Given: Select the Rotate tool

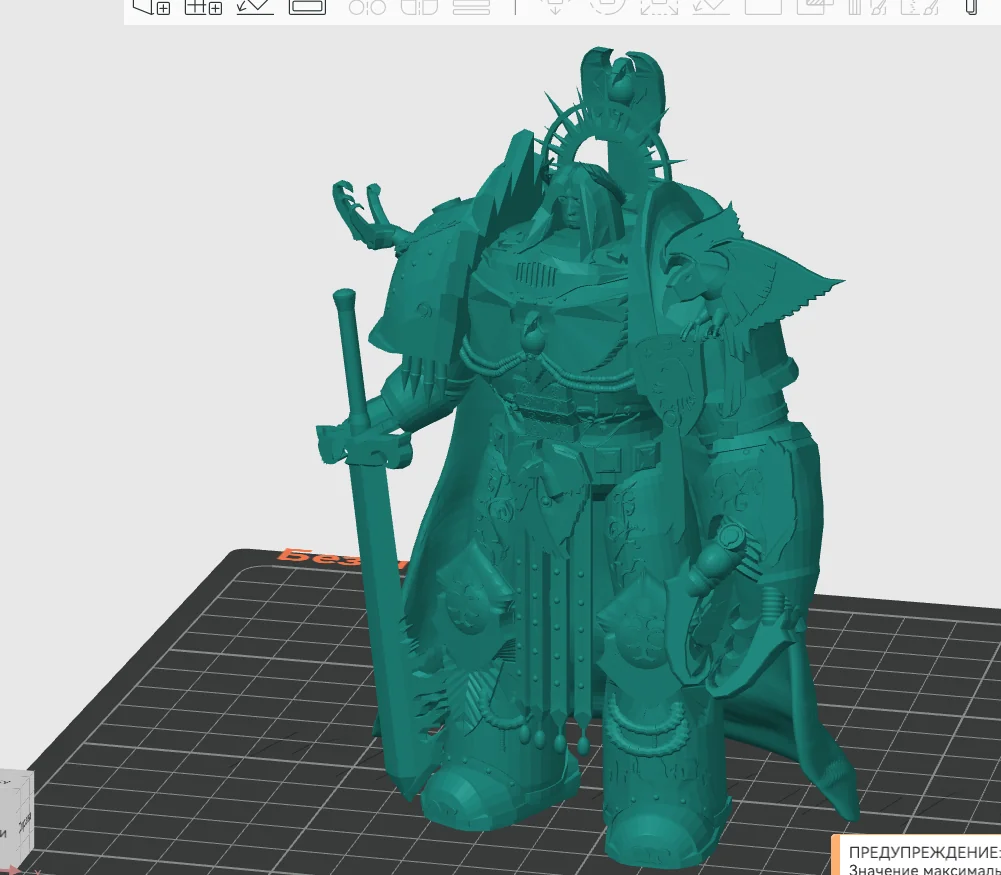Looking at the screenshot, I should (x=607, y=7).
